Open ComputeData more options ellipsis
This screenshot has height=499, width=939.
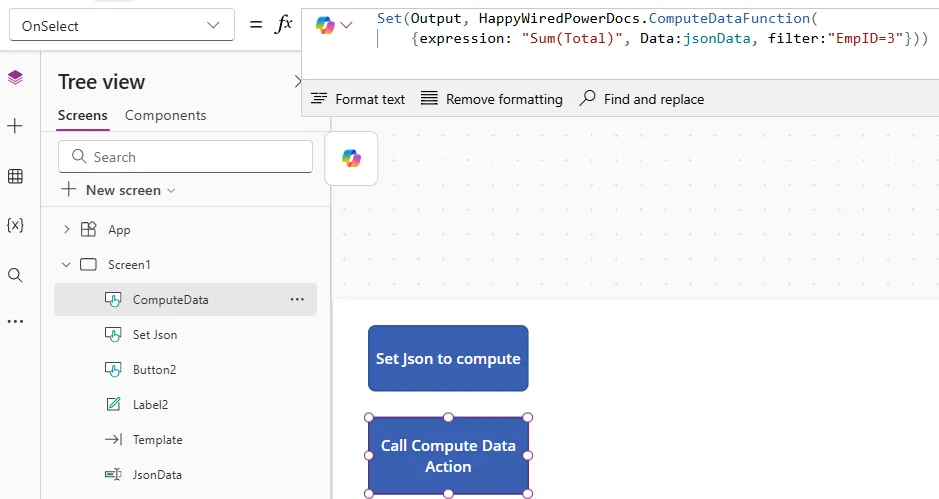click(x=297, y=300)
